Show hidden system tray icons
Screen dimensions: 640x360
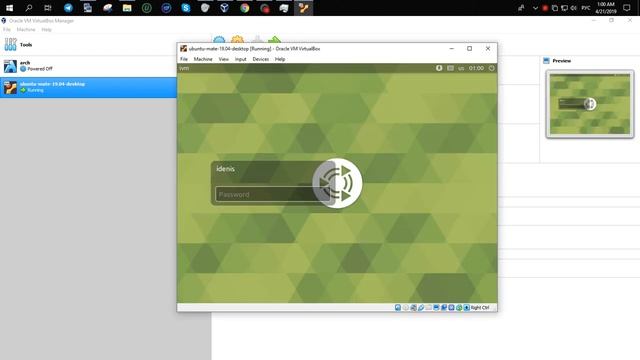point(535,8)
